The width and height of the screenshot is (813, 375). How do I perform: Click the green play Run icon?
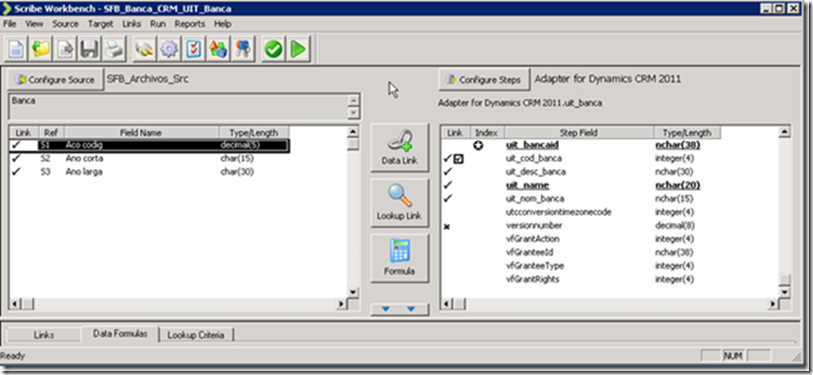(298, 50)
